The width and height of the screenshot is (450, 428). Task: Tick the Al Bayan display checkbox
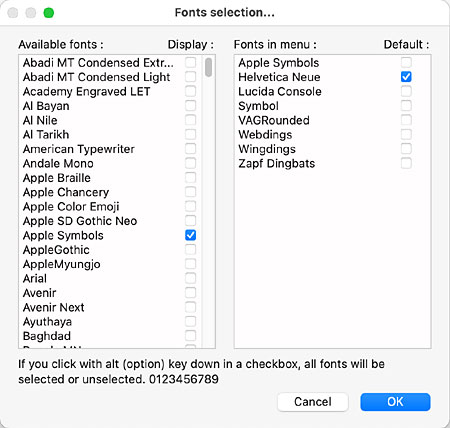pos(190,106)
